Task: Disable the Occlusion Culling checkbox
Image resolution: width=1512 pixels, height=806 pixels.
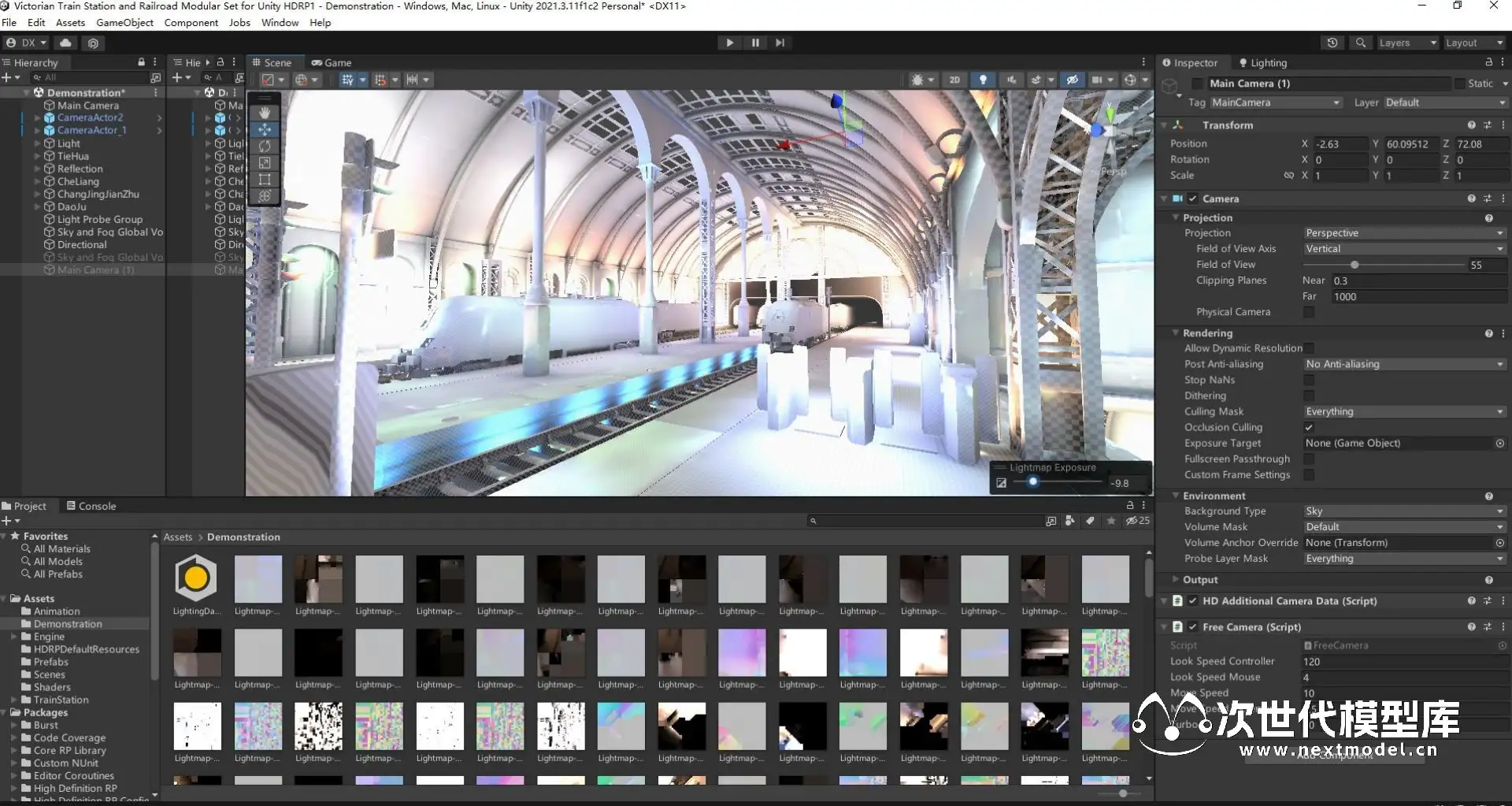Action: click(1309, 427)
